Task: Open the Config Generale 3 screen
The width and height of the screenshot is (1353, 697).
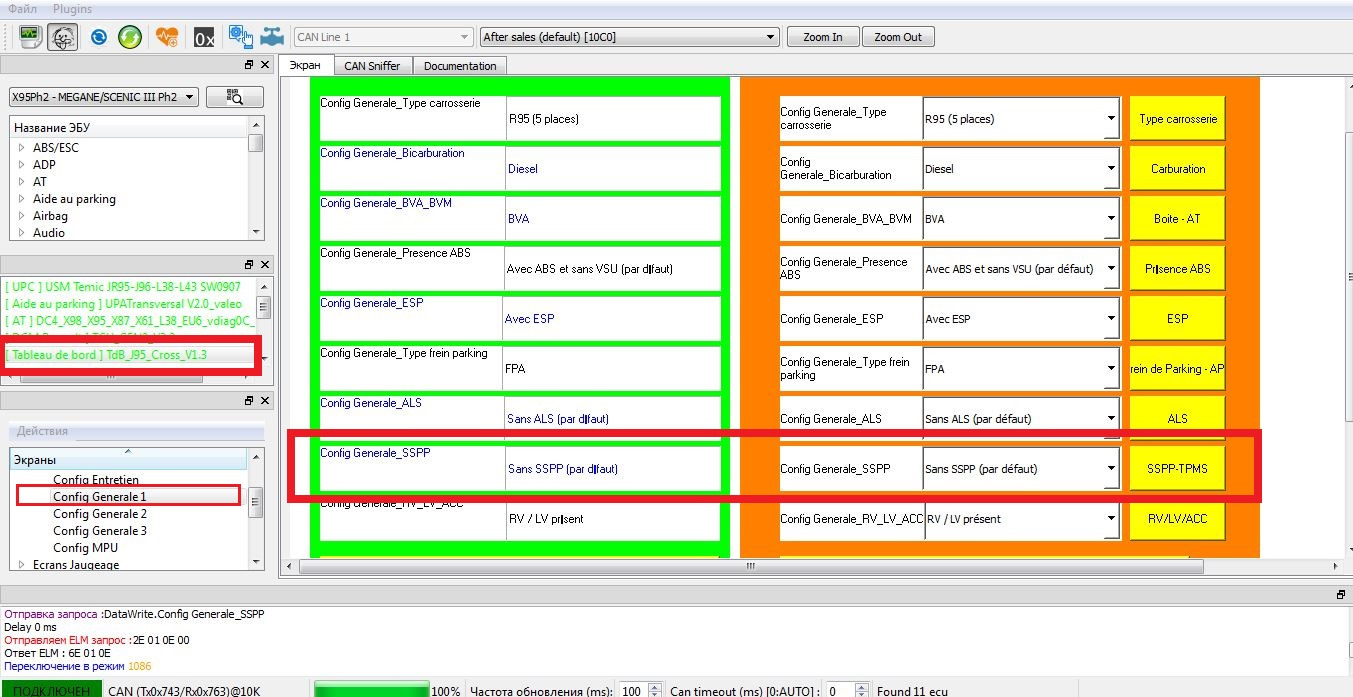Action: [x=100, y=531]
